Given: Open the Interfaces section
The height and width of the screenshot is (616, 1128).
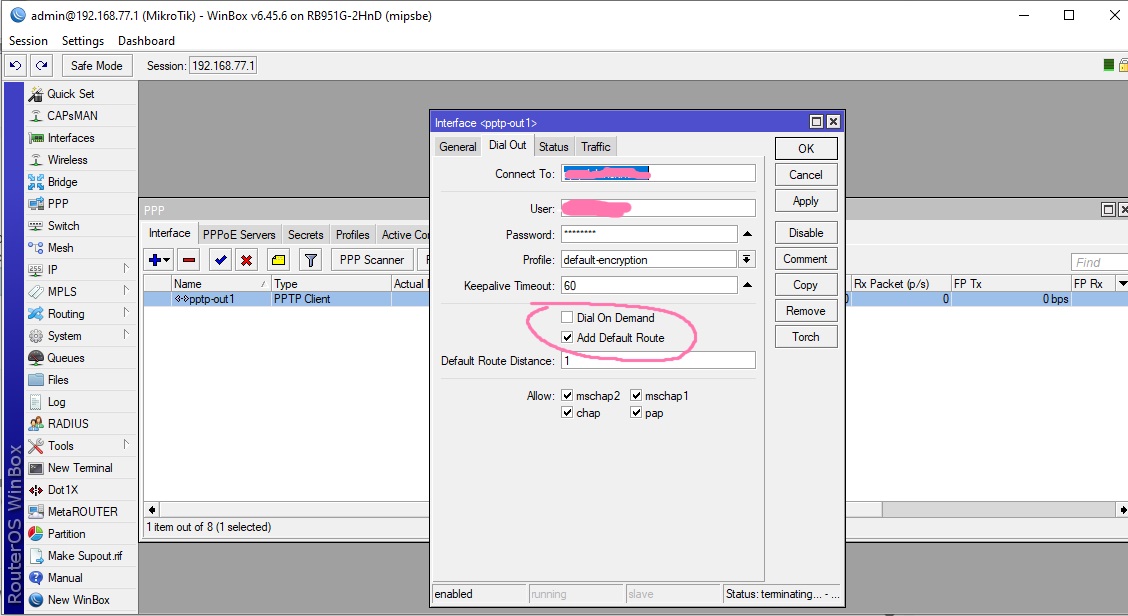Looking at the screenshot, I should point(70,138).
